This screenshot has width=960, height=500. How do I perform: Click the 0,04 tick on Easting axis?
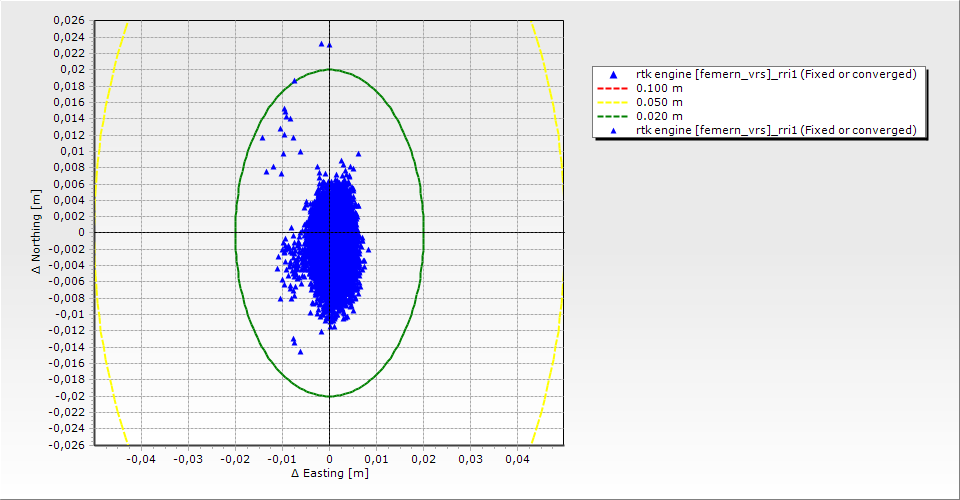coord(517,459)
